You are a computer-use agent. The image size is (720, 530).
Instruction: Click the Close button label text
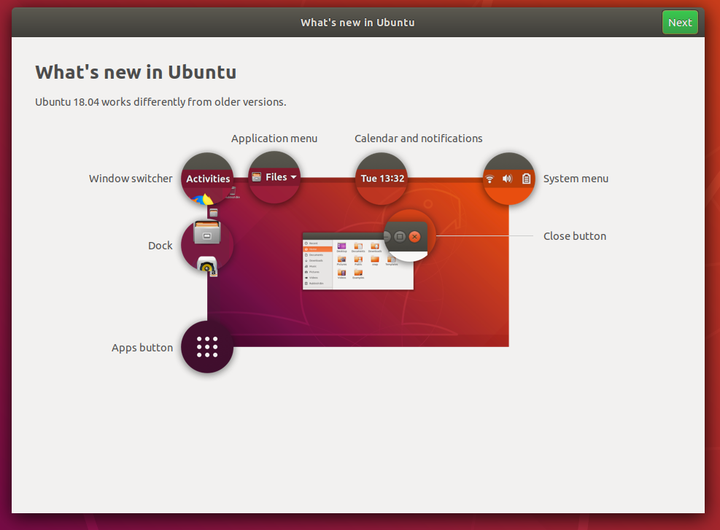(x=575, y=236)
